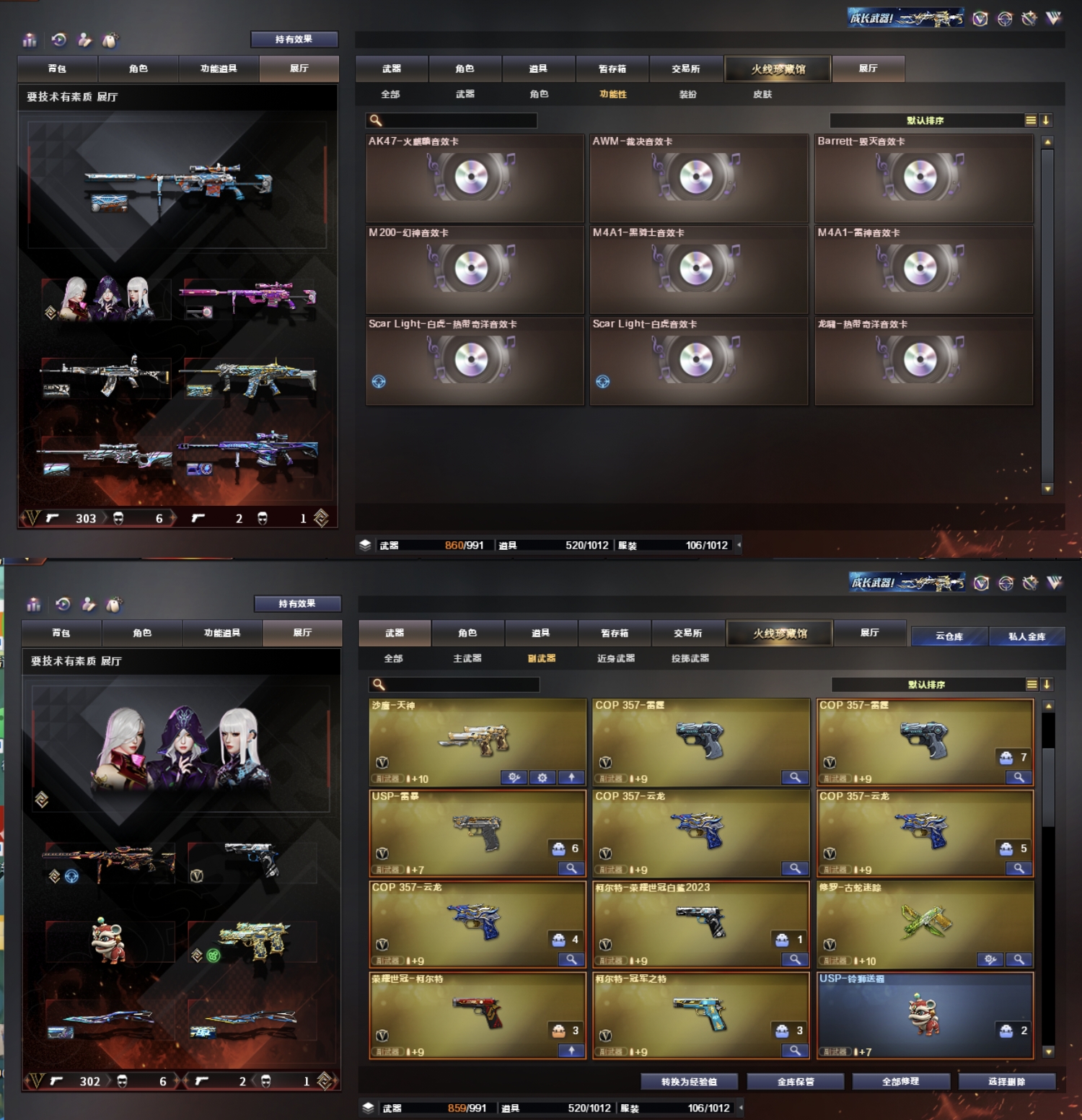This screenshot has width=1082, height=1120.
Task: Click scrollbar thumb in lower item list
Action: (1048, 787)
